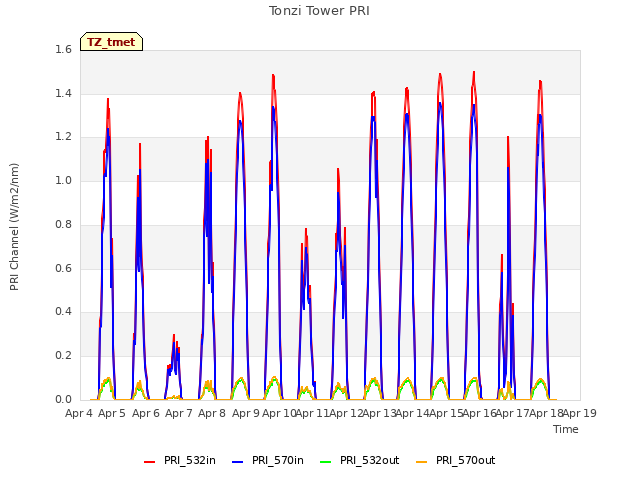Click the 1.2 y-axis tick label
The image size is (640, 480).
pos(63,137)
